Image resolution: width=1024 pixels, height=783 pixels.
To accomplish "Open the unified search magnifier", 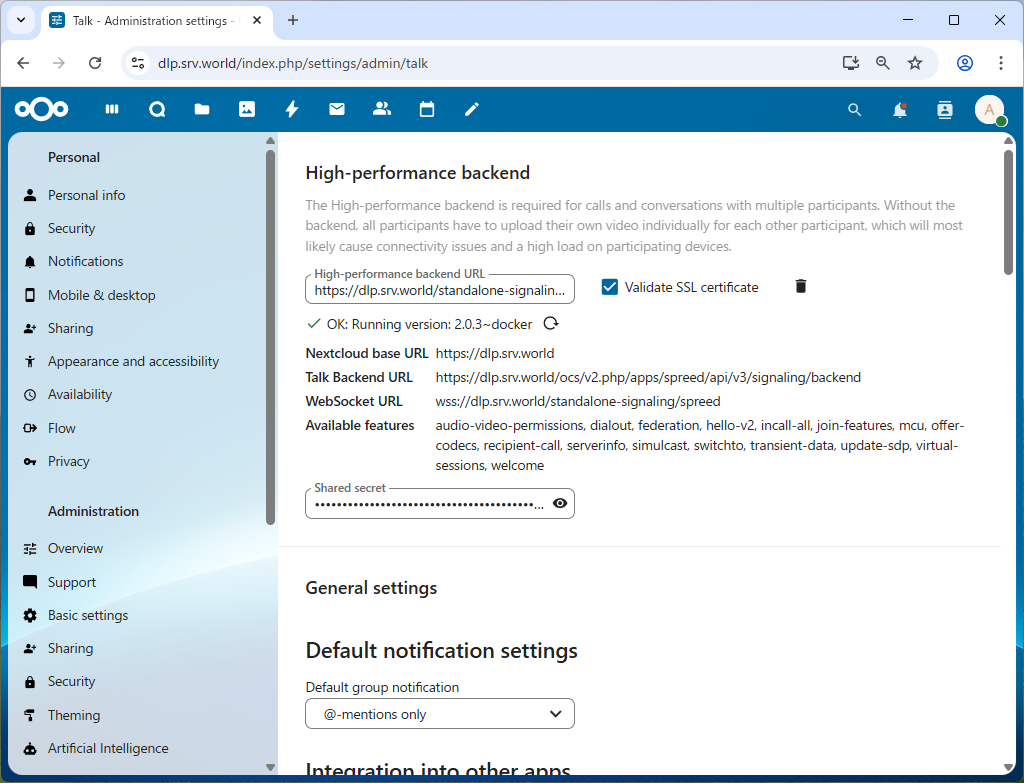I will 854,110.
